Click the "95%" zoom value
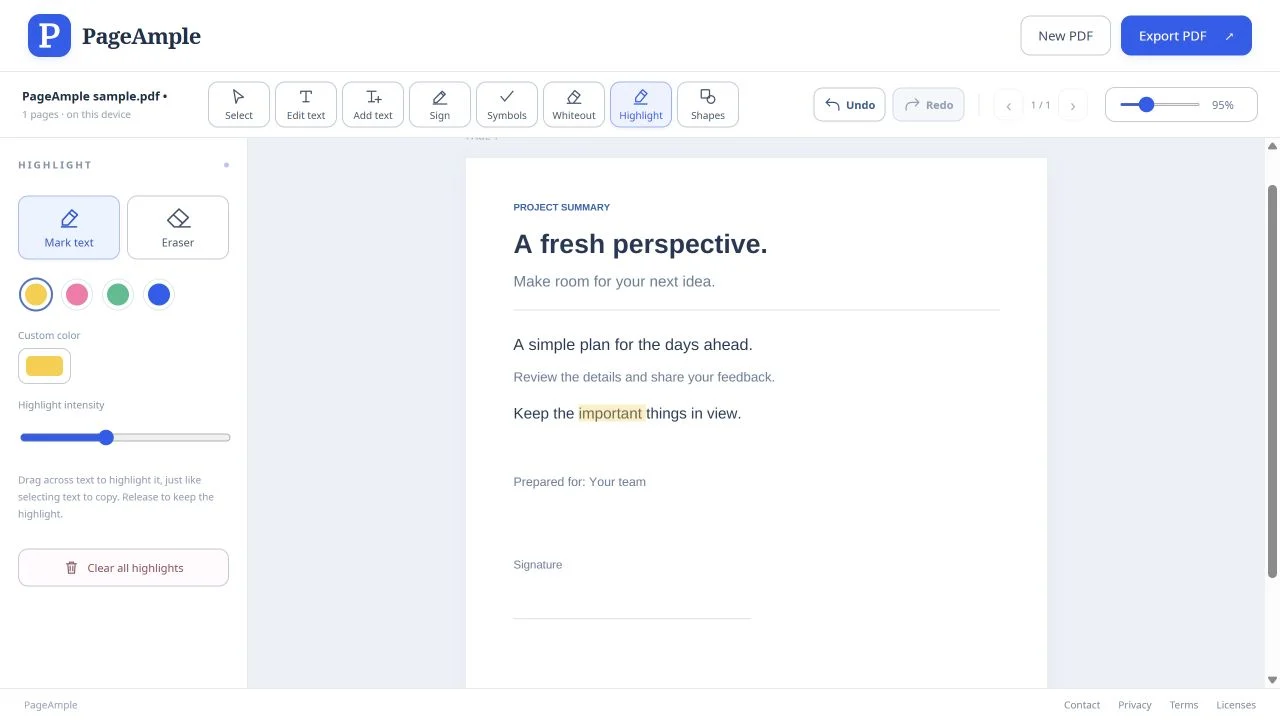Viewport: 1280px width, 720px height. pyautogui.click(x=1222, y=105)
